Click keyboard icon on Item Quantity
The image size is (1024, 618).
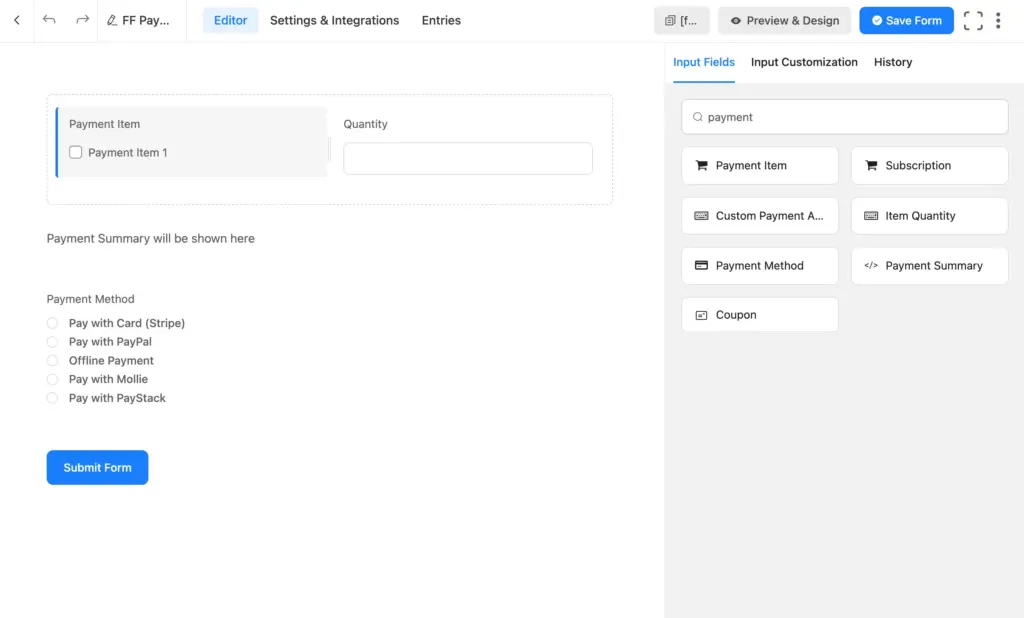[x=871, y=216]
